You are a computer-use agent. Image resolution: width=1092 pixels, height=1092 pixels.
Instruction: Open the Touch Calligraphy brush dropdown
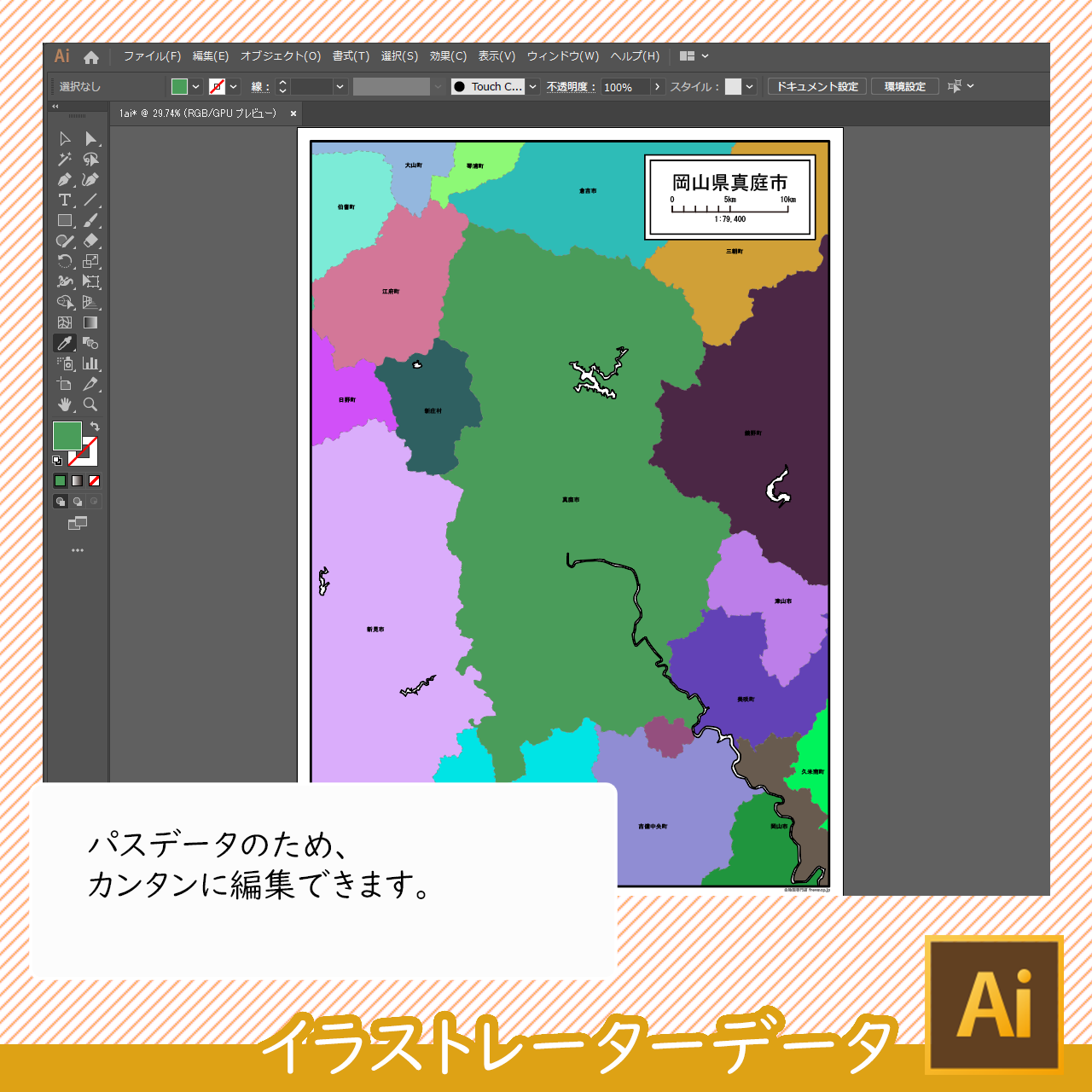(x=533, y=86)
